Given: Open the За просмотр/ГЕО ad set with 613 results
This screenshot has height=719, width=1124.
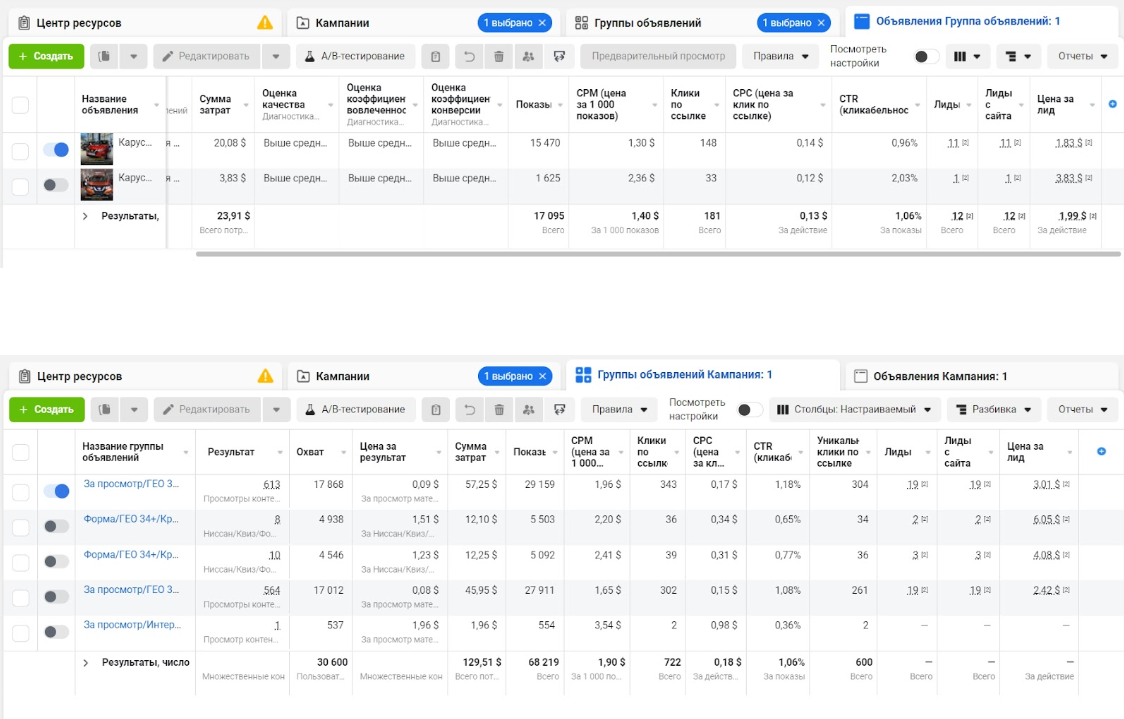Looking at the screenshot, I should [x=131, y=484].
